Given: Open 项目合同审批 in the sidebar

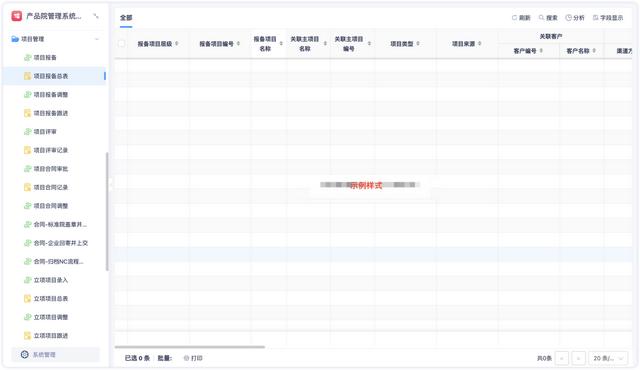Looking at the screenshot, I should point(51,169).
